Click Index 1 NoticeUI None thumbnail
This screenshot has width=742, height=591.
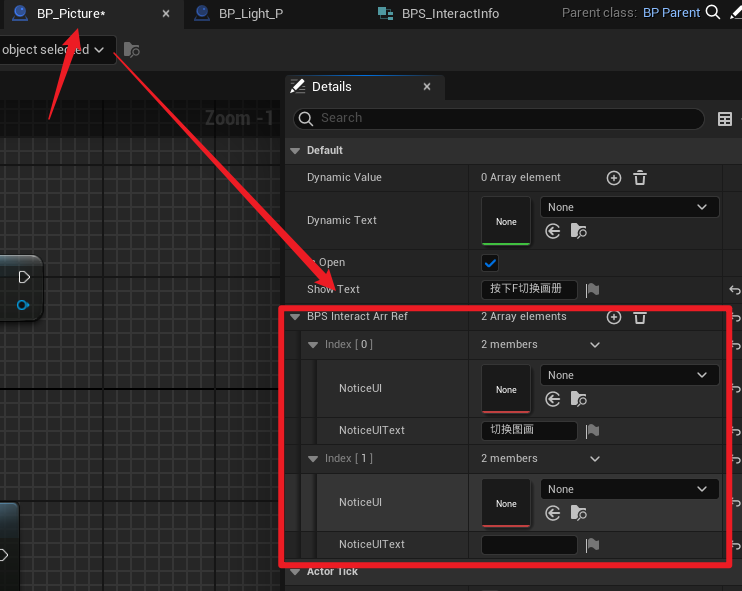point(506,503)
